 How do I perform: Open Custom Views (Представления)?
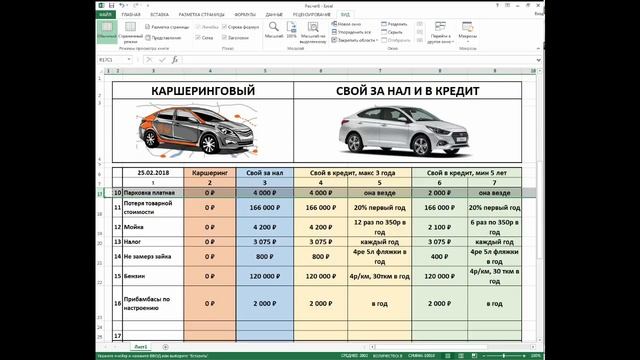click(x=163, y=38)
